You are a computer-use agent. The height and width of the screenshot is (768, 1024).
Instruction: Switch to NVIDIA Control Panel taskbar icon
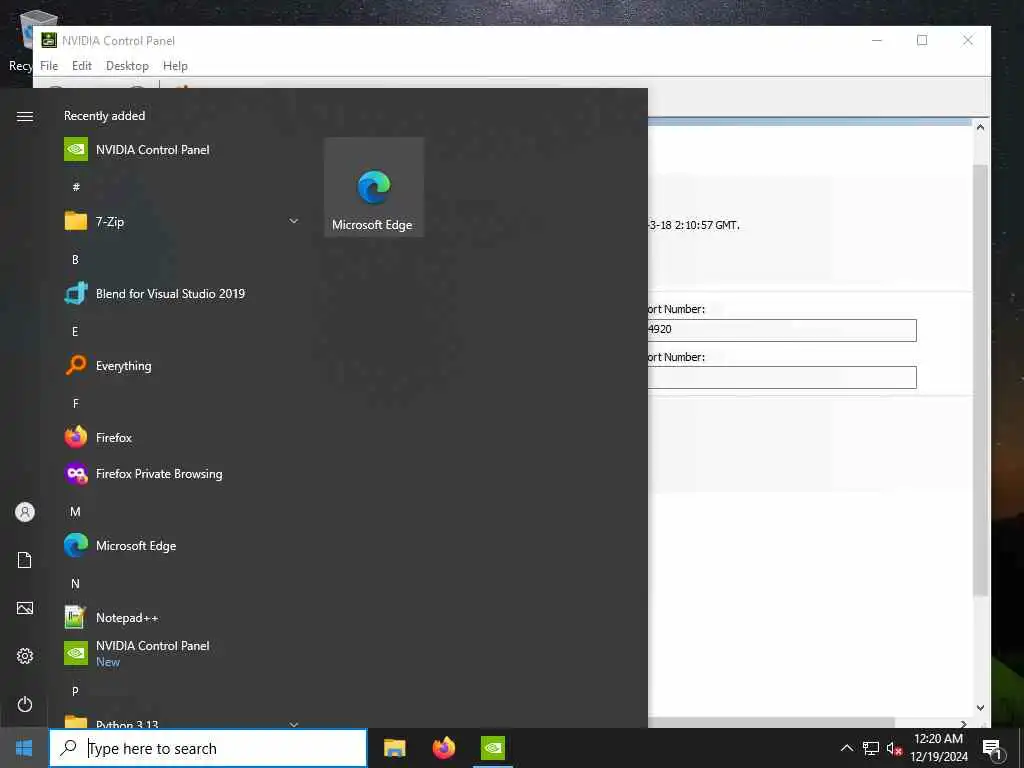click(493, 748)
